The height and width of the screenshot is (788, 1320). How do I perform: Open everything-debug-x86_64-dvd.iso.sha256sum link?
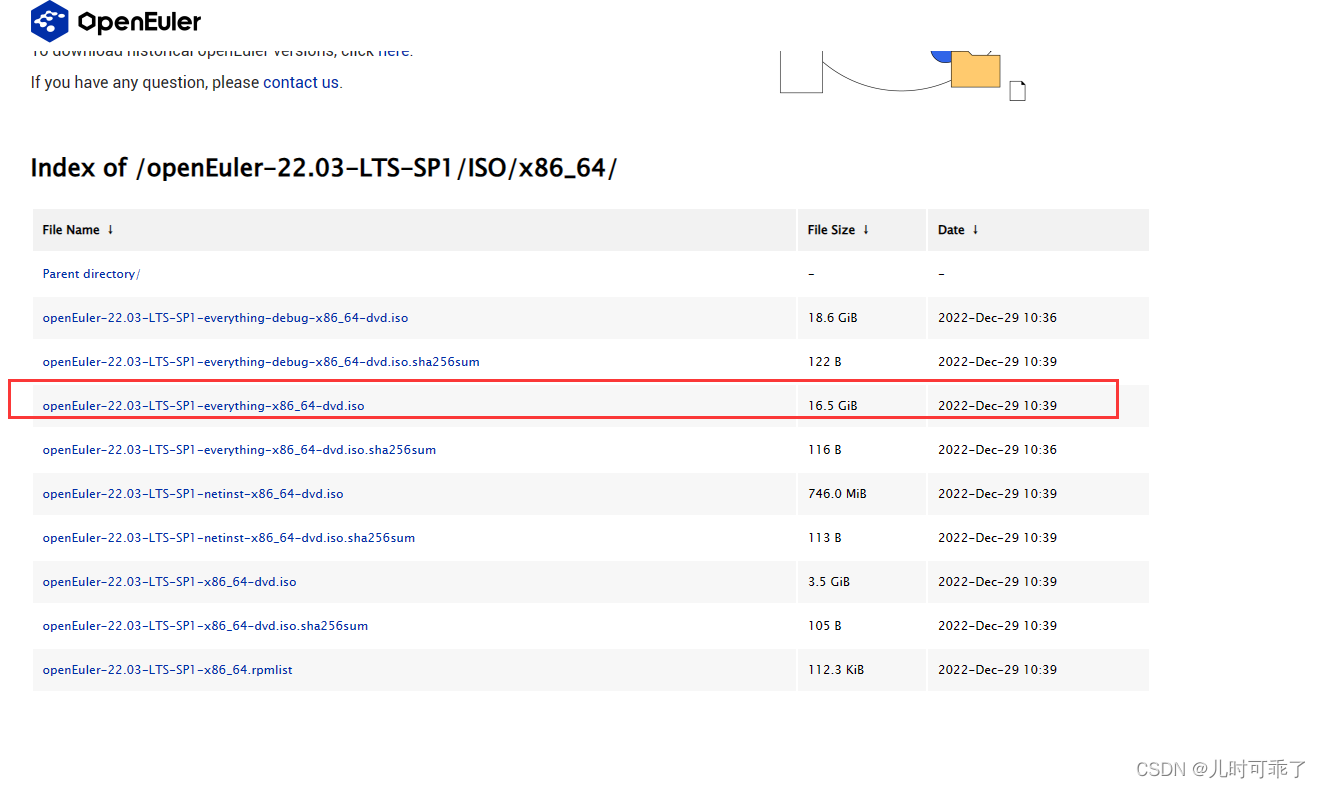click(x=261, y=362)
